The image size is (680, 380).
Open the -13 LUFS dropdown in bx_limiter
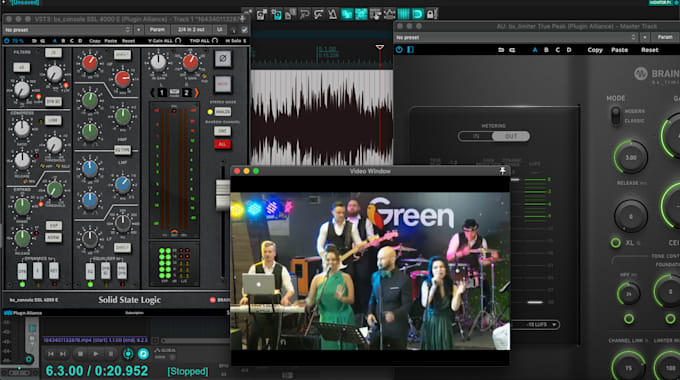(535, 324)
